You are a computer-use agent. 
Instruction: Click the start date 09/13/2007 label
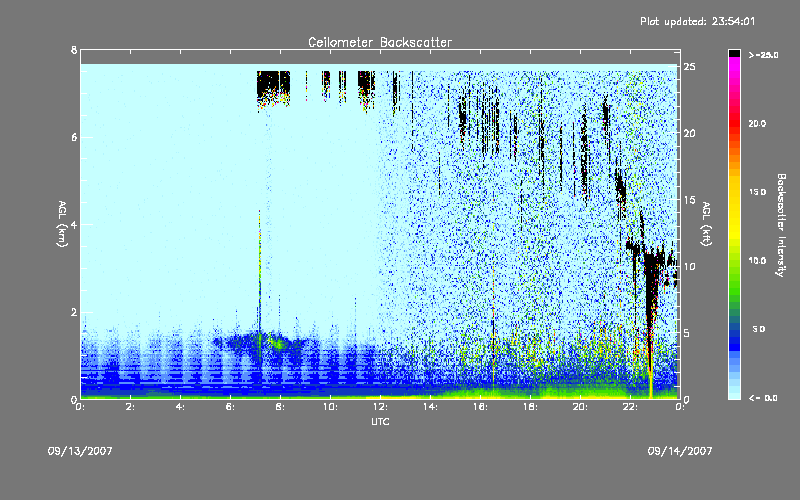(80, 451)
